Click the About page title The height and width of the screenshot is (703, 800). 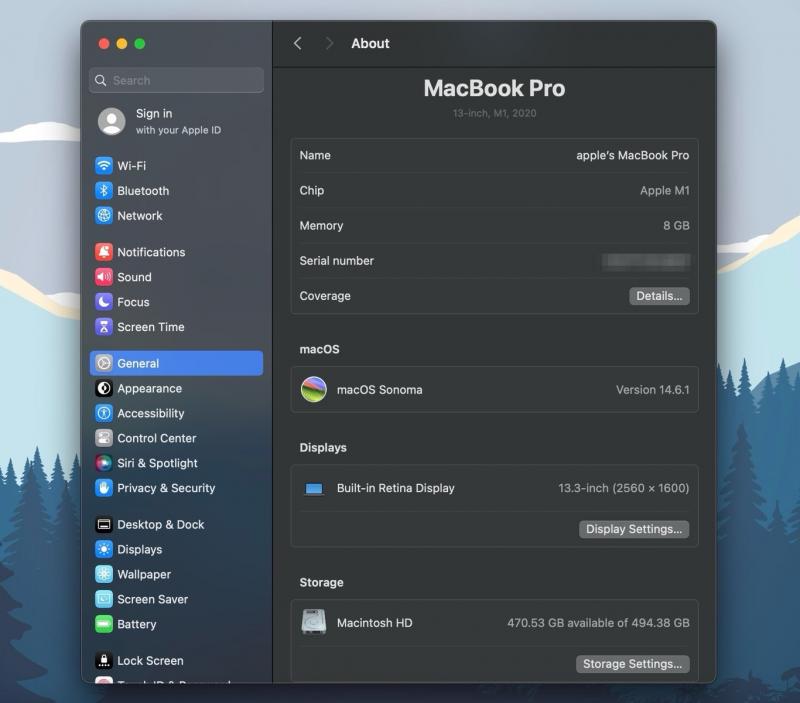click(x=370, y=44)
